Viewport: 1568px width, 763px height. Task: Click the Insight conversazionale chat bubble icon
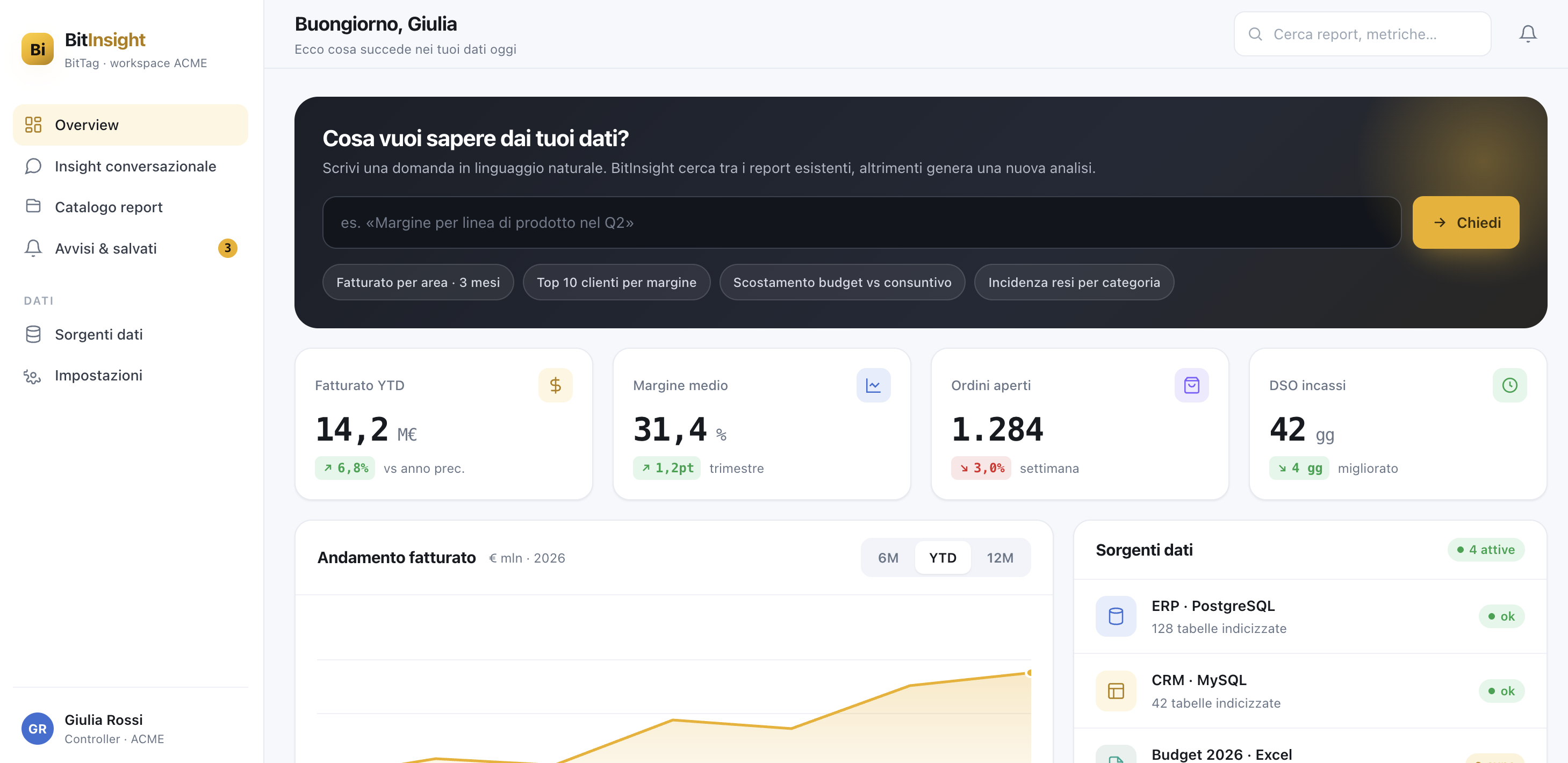(33, 166)
